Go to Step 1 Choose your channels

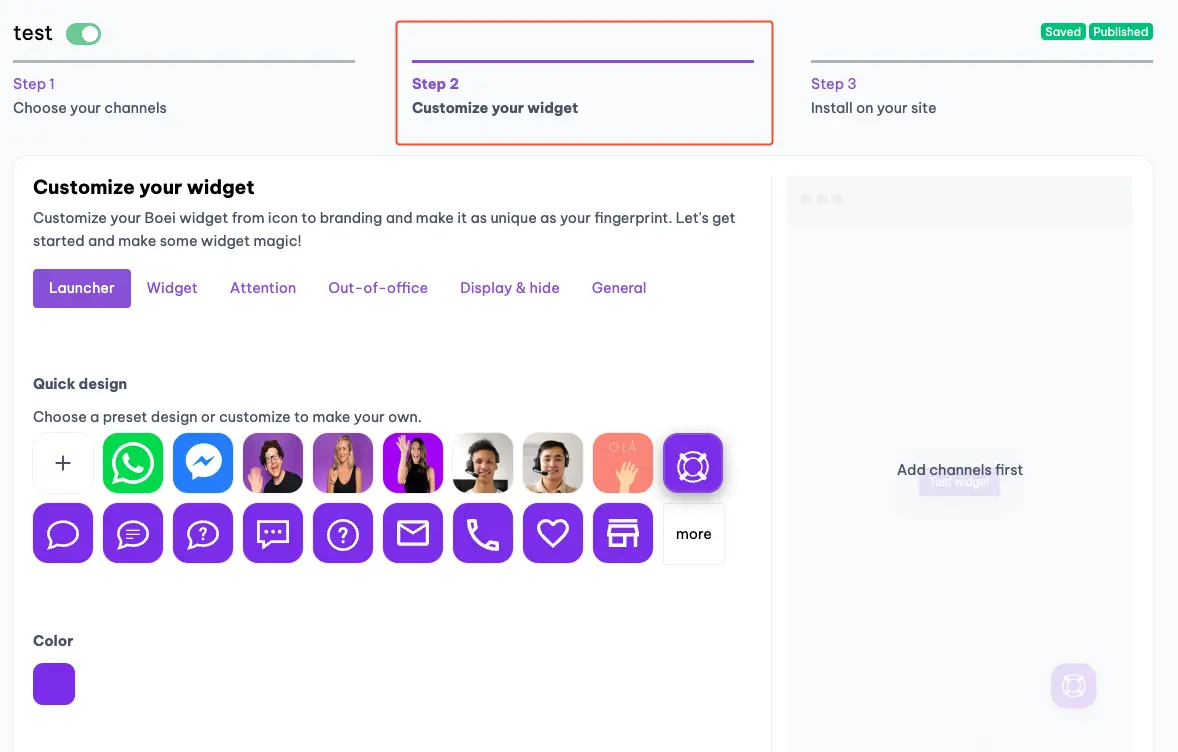[x=90, y=96]
